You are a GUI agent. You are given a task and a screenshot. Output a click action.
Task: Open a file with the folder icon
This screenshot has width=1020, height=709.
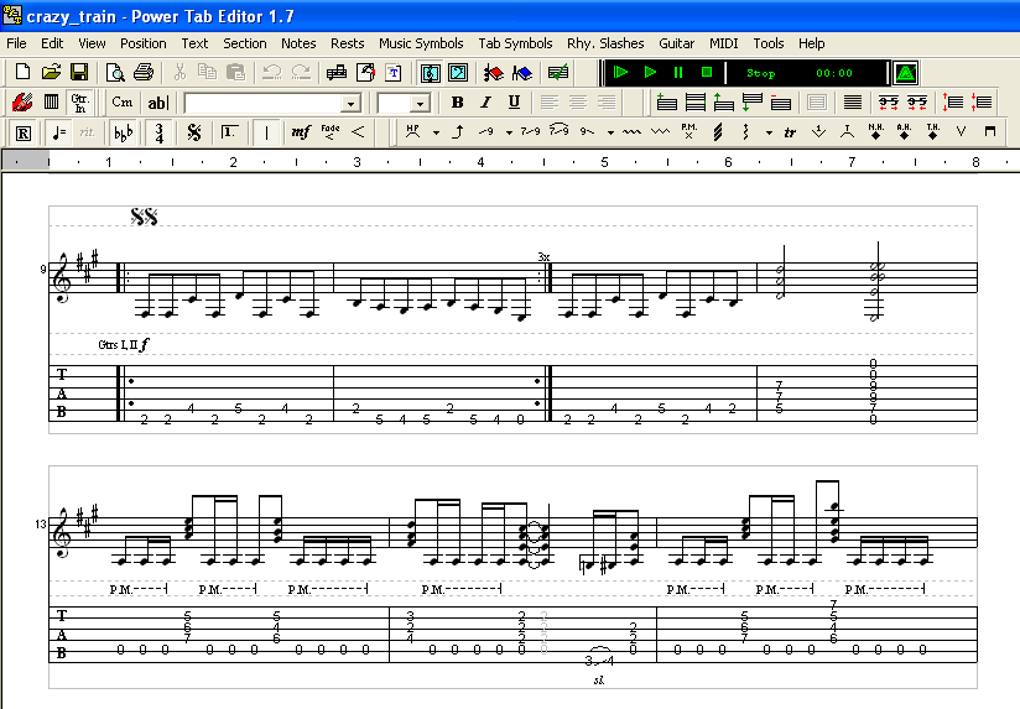click(x=51, y=72)
